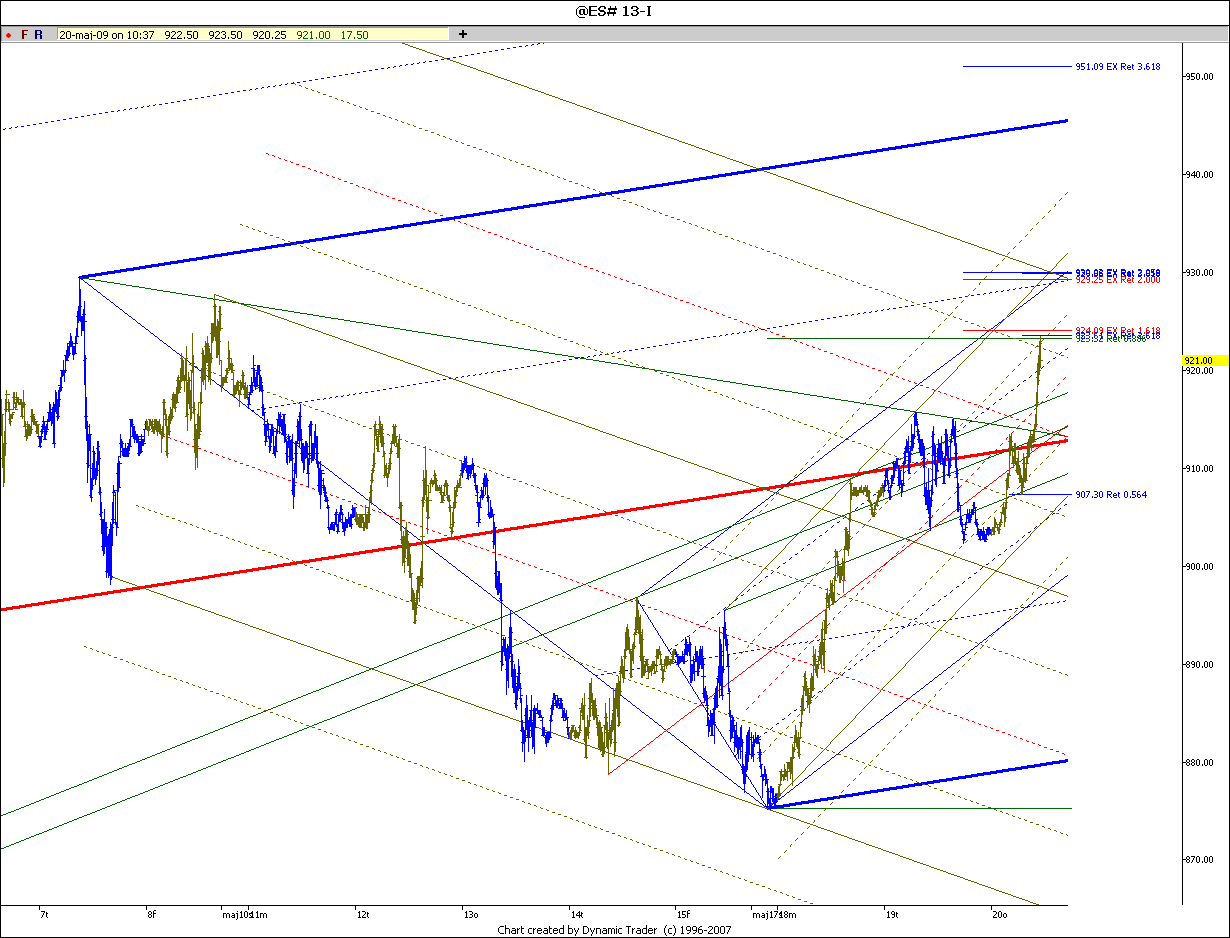Select the 929.25 EX Ret 2.000 label
Screen dimensions: 1230x938
point(1118,280)
